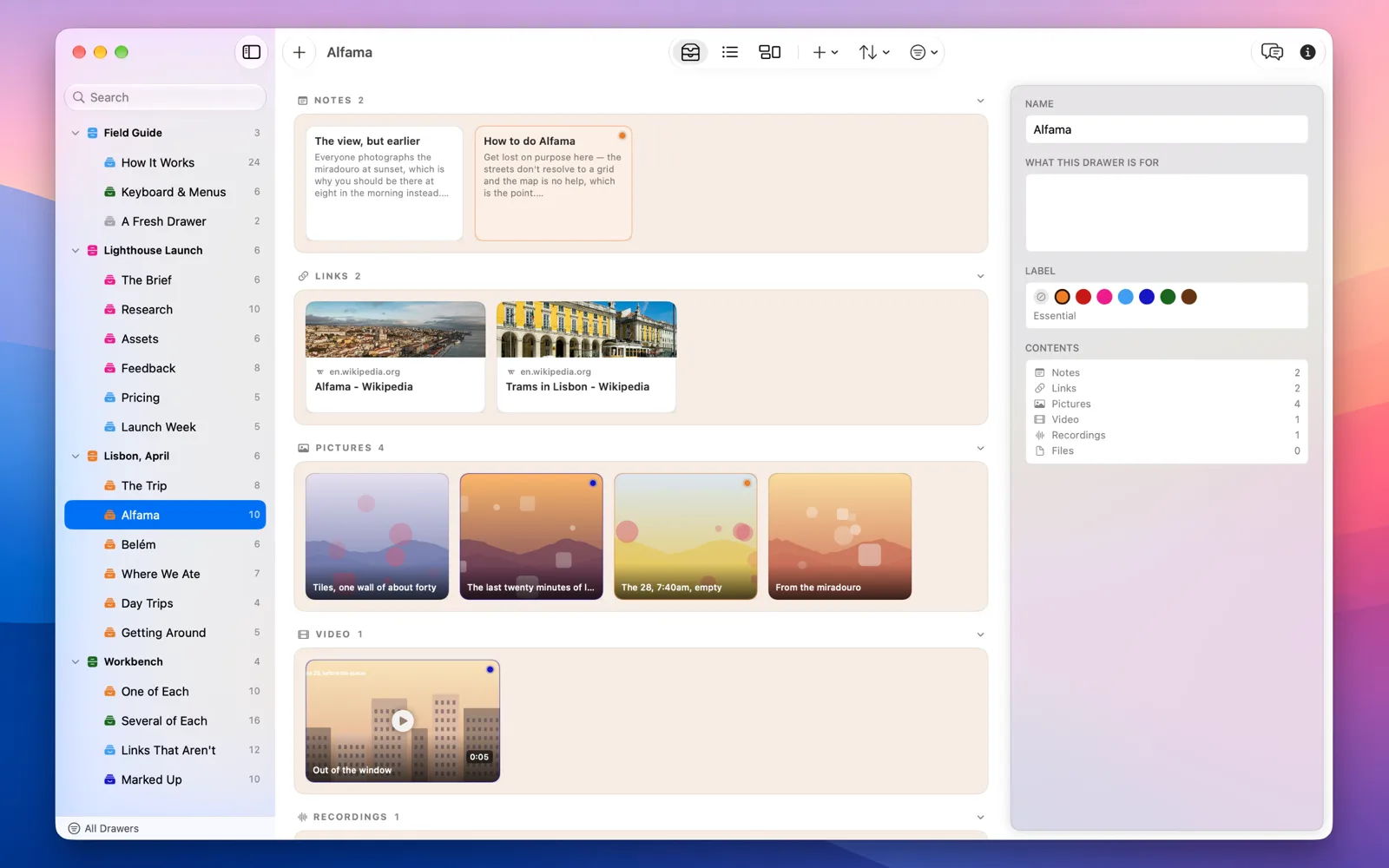This screenshot has width=1389, height=868.
Task: Click the drawer Name field containing Alfama
Action: pos(1166,129)
